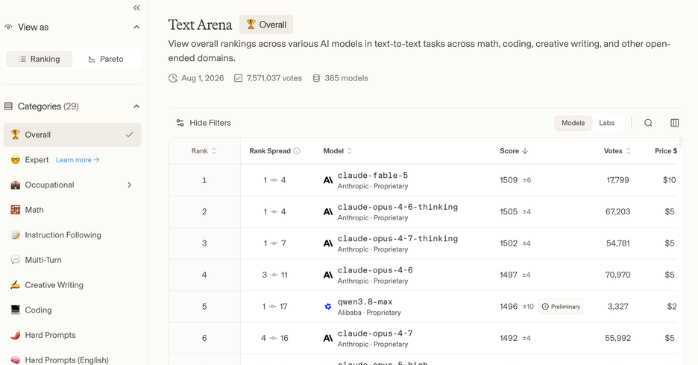Collapse the View as section
The width and height of the screenshot is (698, 365).
point(137,27)
